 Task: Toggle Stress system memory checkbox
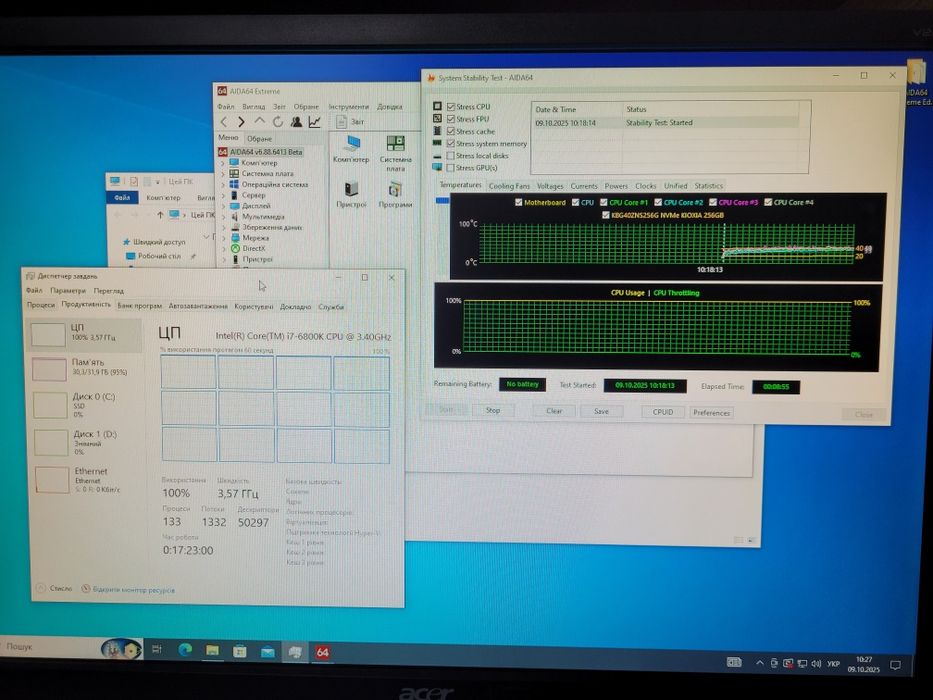pyautogui.click(x=451, y=143)
